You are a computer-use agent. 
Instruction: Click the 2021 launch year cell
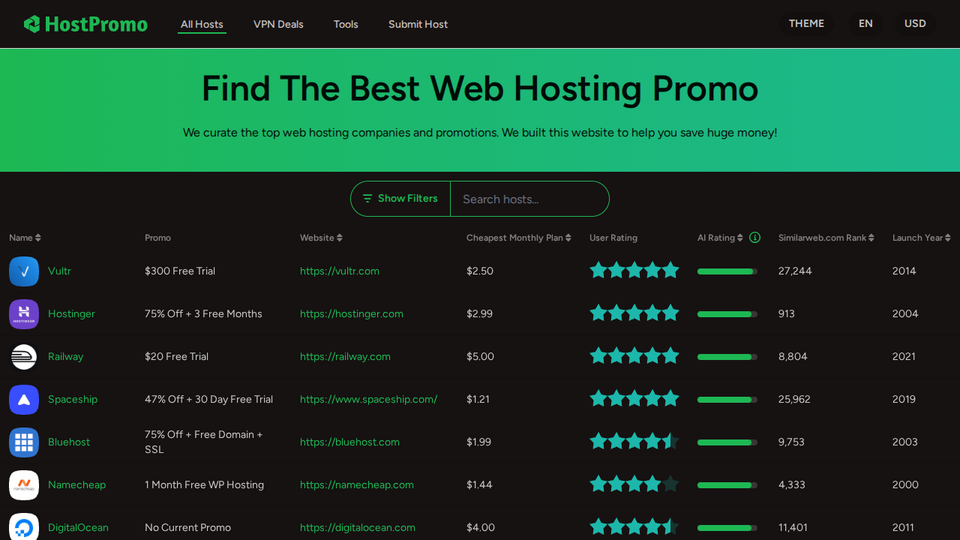pyautogui.click(x=904, y=356)
